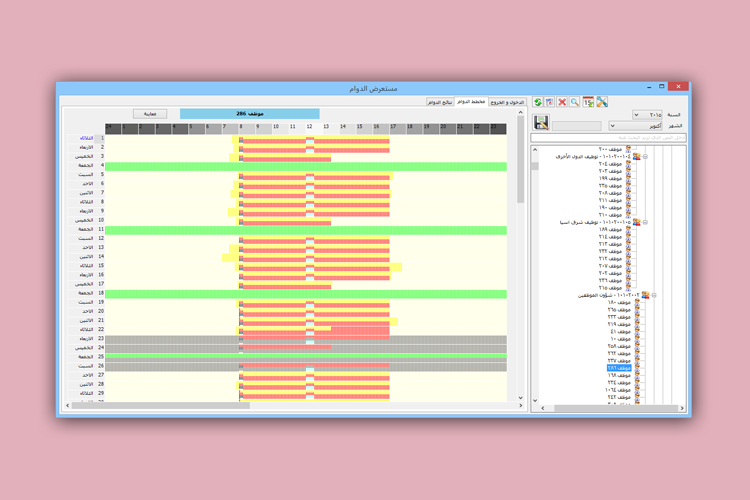
Task: Click the schedule scroll down arrow
Action: (520, 398)
